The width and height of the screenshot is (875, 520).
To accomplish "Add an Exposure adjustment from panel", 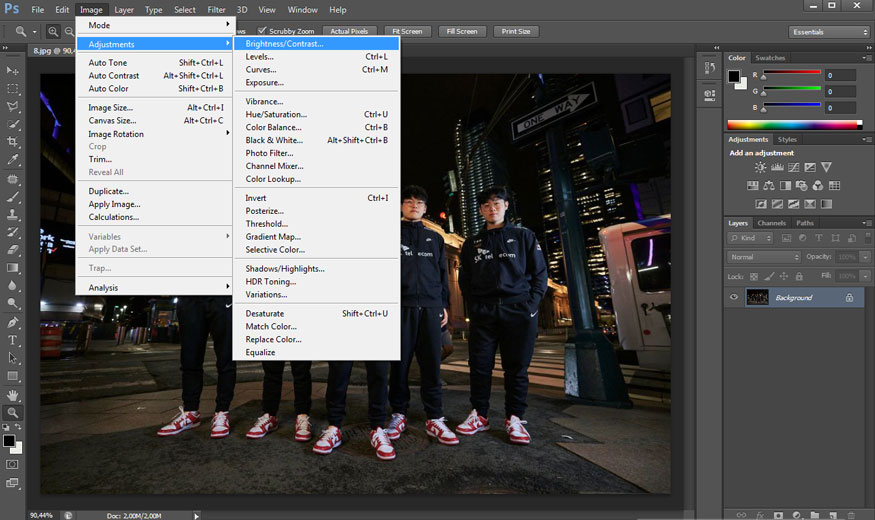I will [810, 167].
